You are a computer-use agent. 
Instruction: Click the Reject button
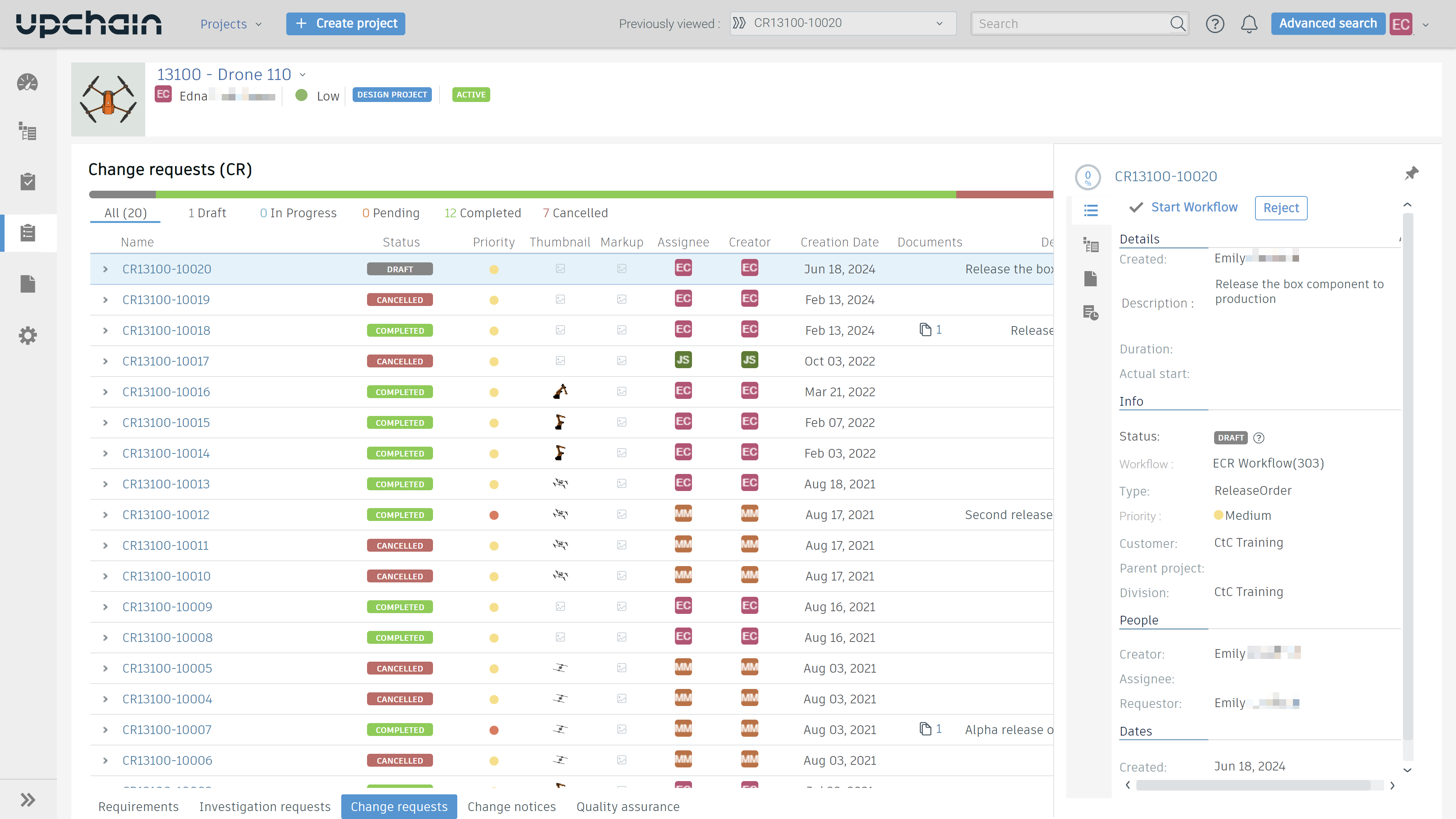[x=1280, y=208]
